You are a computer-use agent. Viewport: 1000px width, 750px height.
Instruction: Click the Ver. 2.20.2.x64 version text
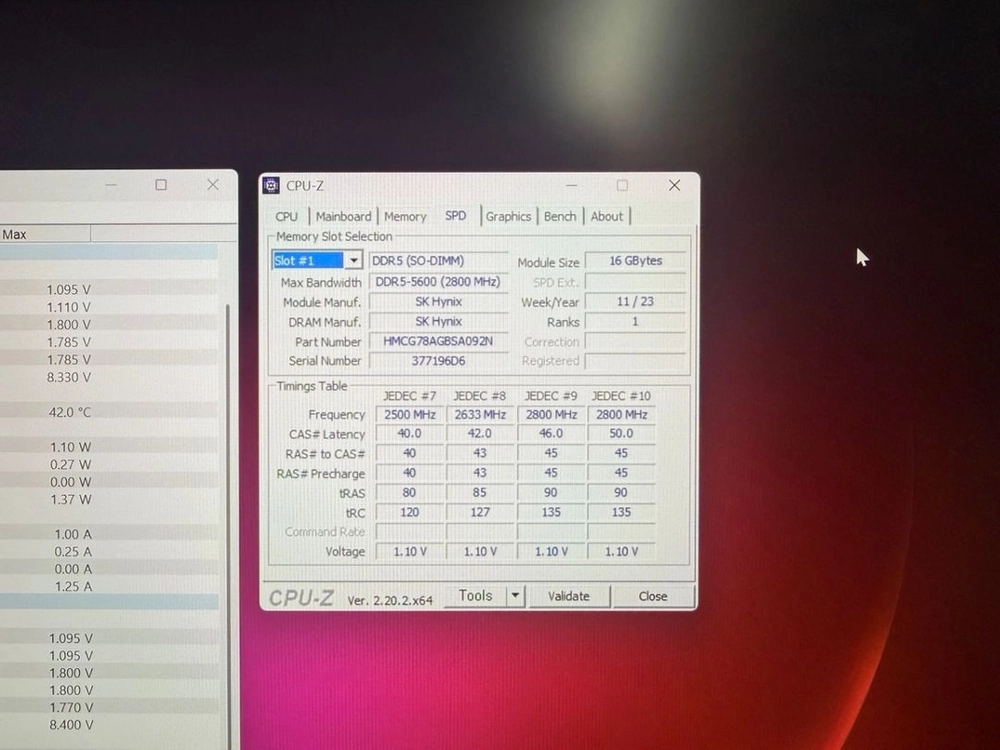[x=390, y=600]
